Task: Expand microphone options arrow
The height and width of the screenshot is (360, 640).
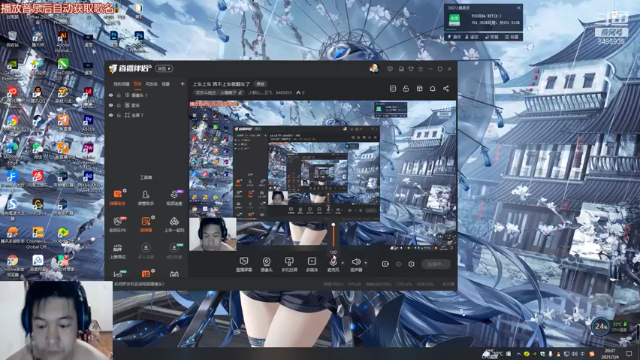Action: coord(342,262)
